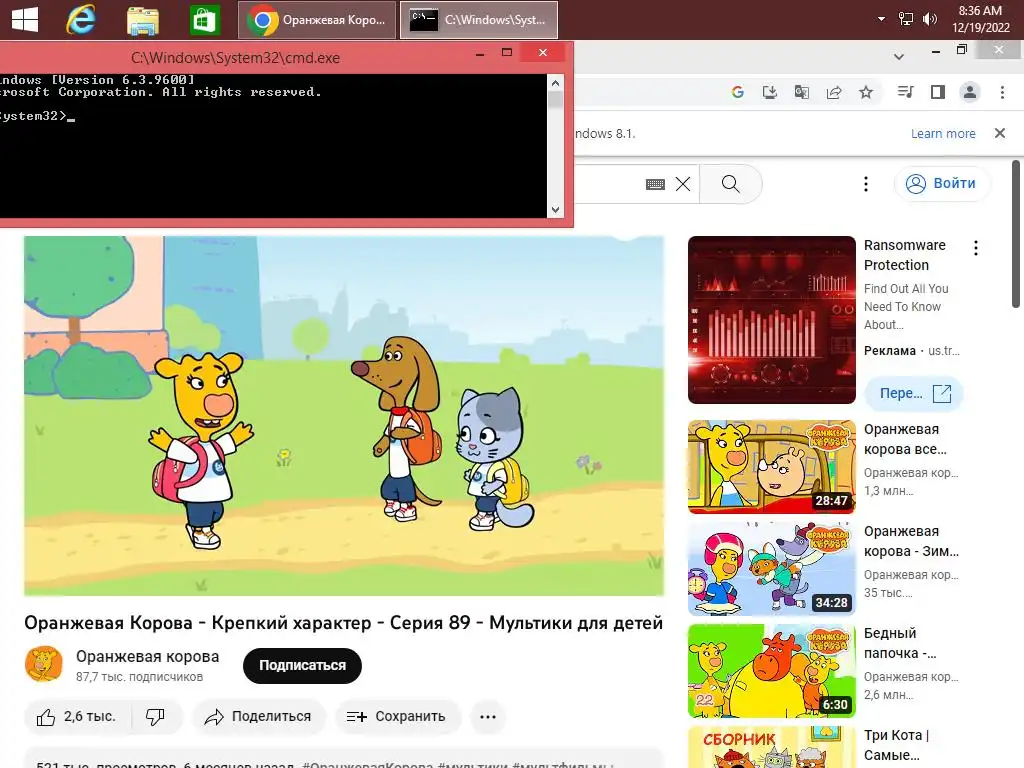Click inside the cmd.exe command prompt area
Image resolution: width=1024 pixels, height=768 pixels.
273,146
